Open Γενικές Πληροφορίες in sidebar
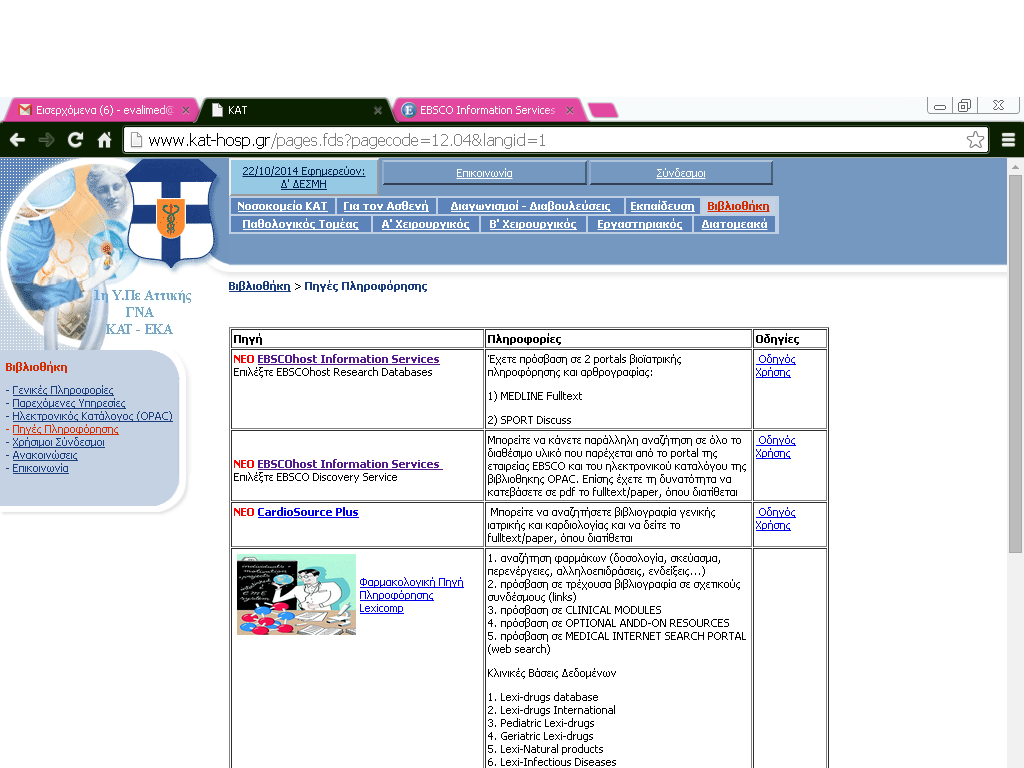 point(63,390)
